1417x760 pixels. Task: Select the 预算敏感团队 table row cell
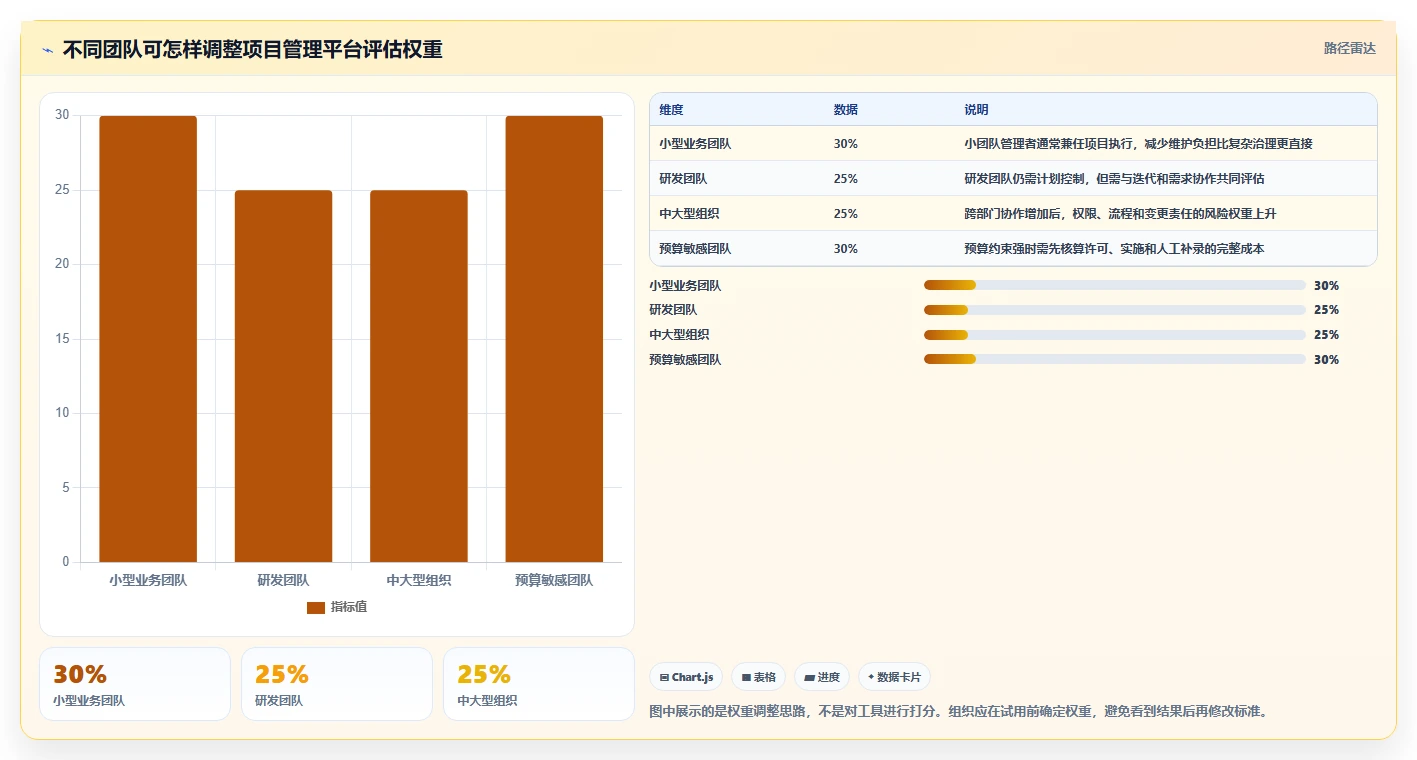[x=695, y=248]
